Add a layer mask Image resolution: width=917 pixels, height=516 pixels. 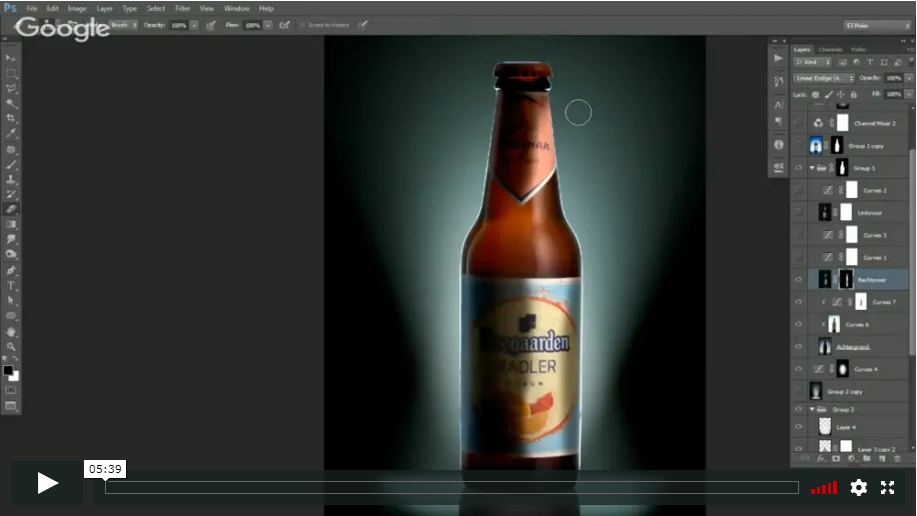(x=836, y=459)
